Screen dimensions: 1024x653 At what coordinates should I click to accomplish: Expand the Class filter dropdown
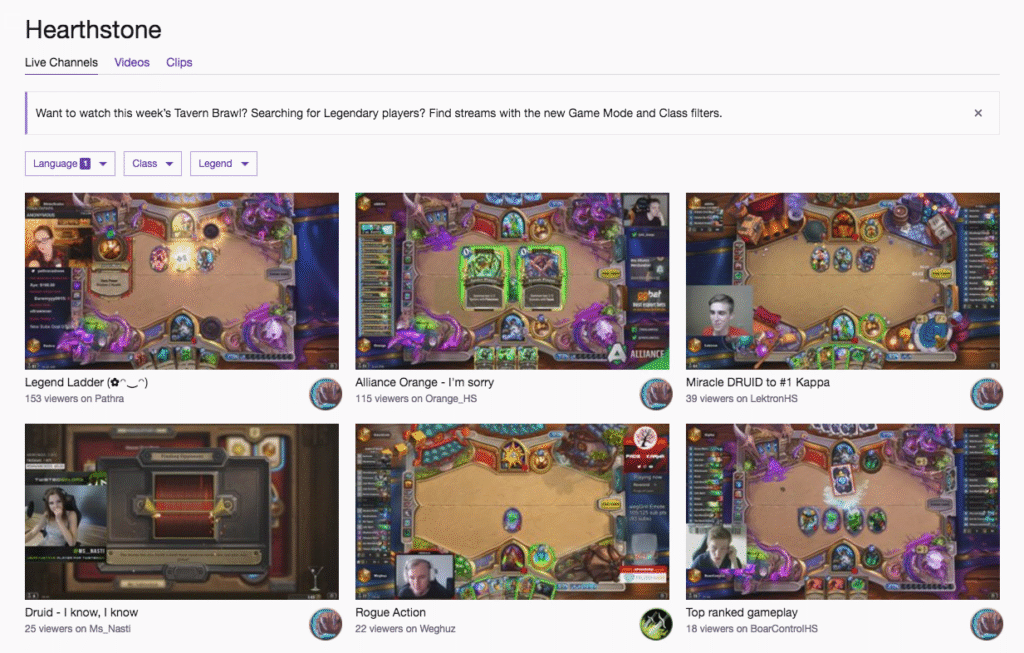[152, 163]
